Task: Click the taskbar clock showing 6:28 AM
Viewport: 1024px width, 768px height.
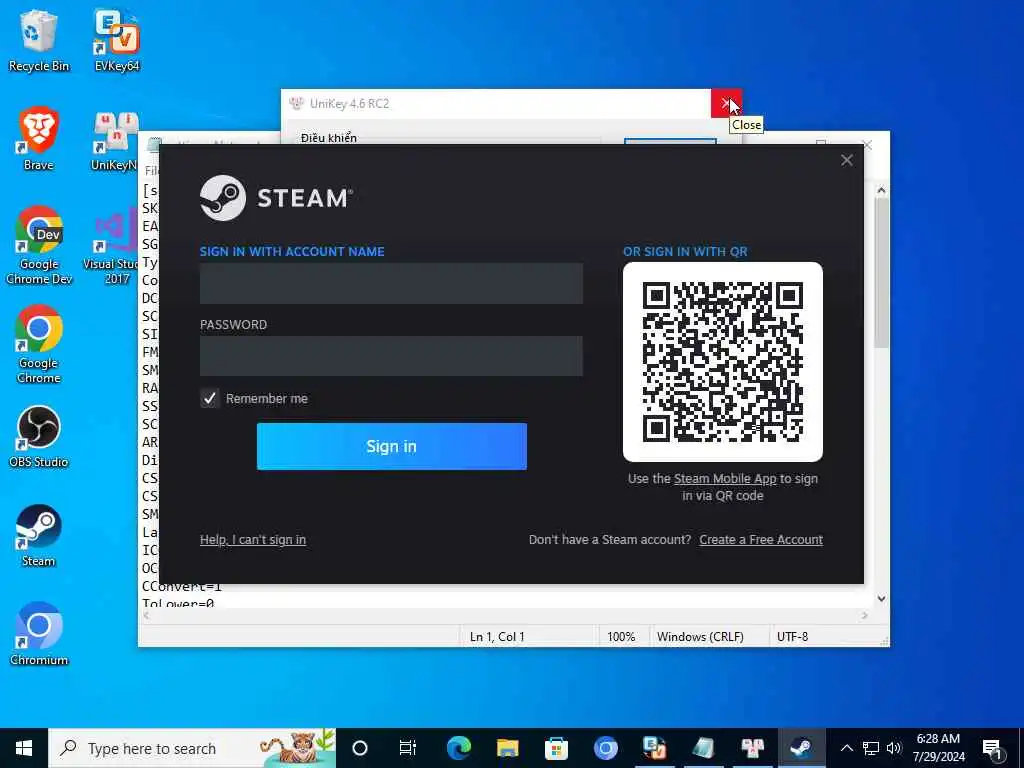Action: [938, 748]
